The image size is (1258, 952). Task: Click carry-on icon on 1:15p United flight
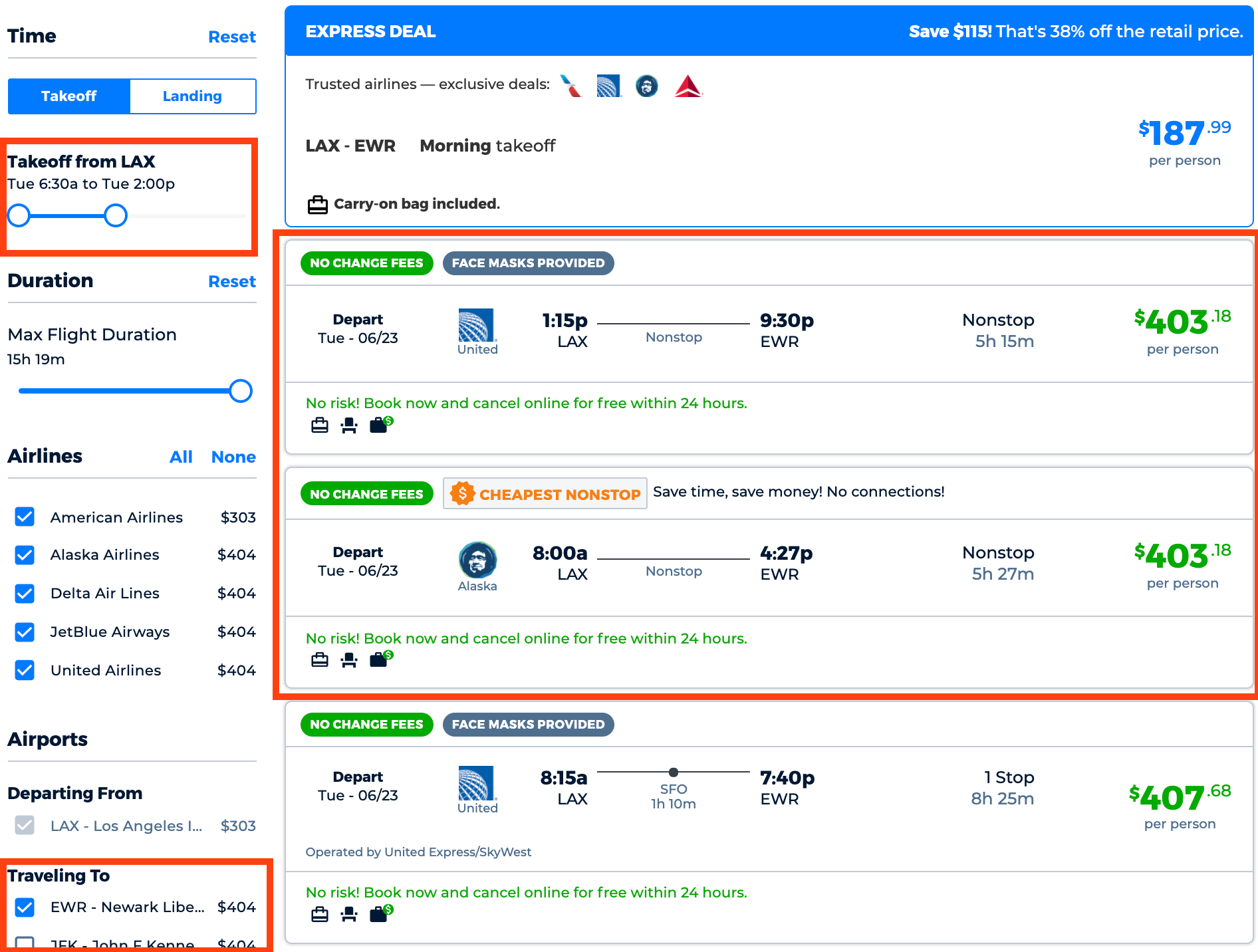coord(320,425)
